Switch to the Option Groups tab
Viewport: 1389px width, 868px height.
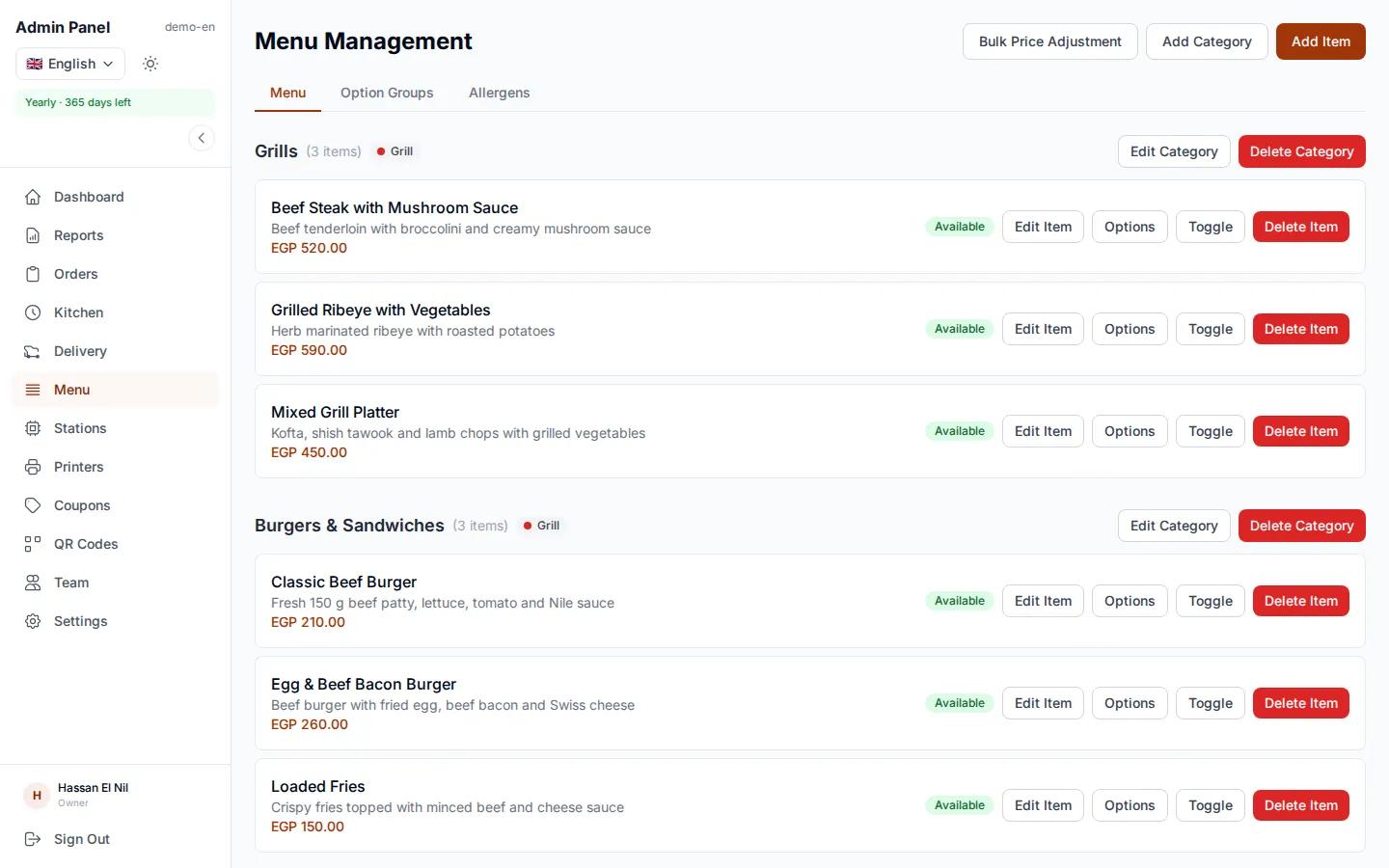tap(387, 93)
